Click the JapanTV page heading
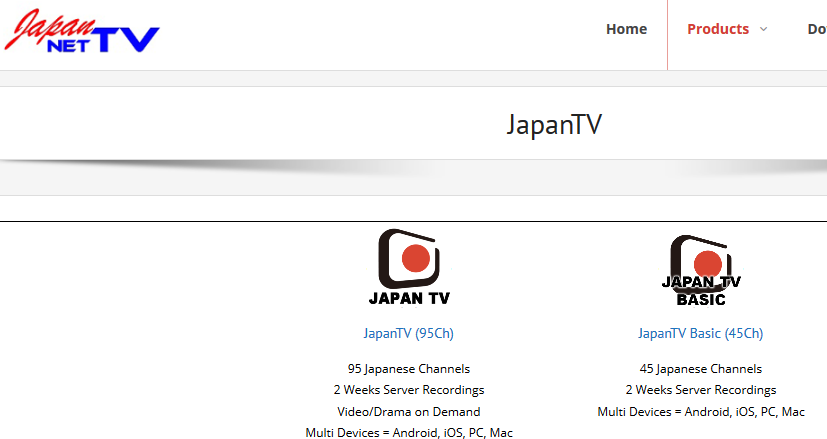 (x=554, y=125)
